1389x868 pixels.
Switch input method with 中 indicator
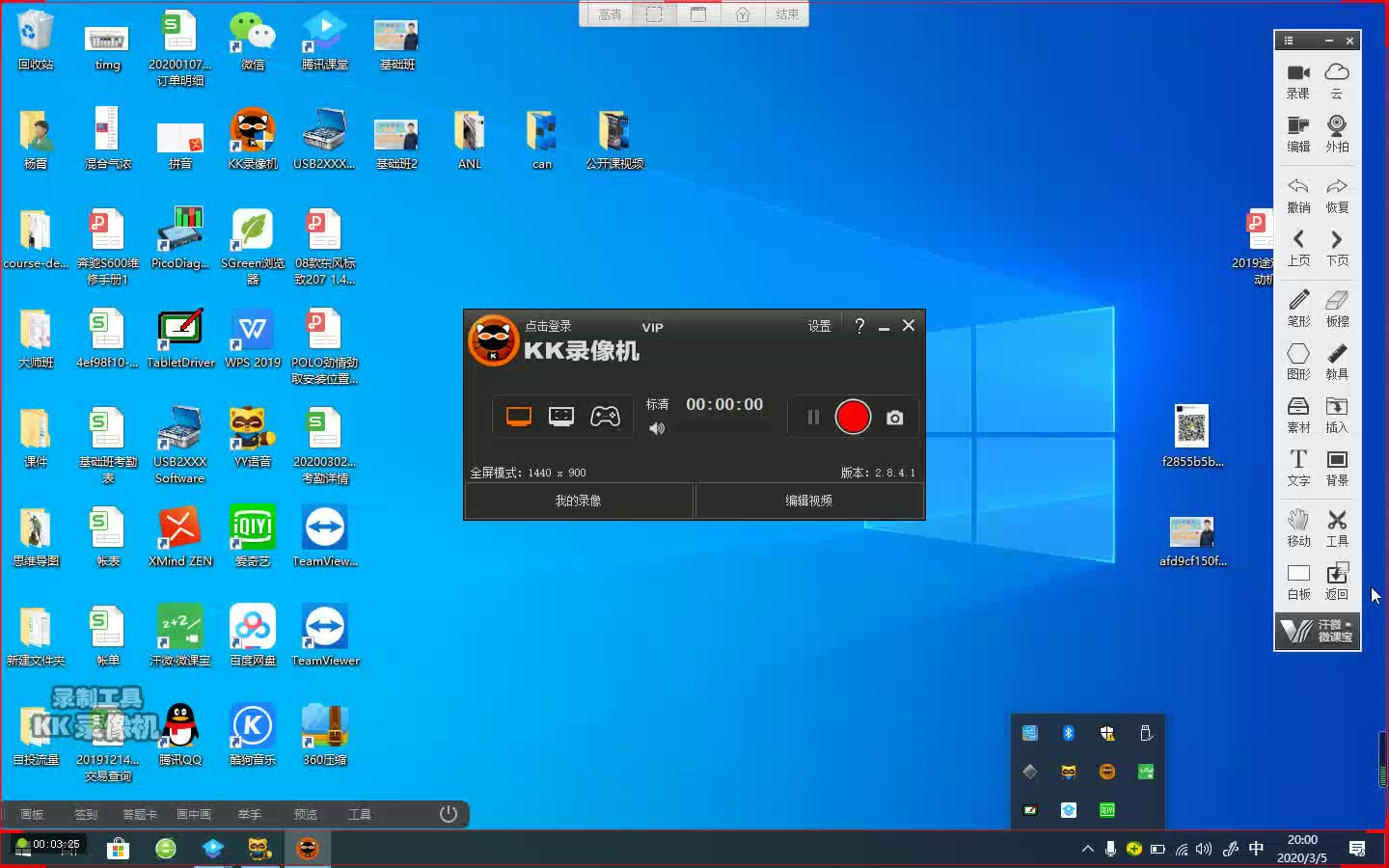[1256, 849]
